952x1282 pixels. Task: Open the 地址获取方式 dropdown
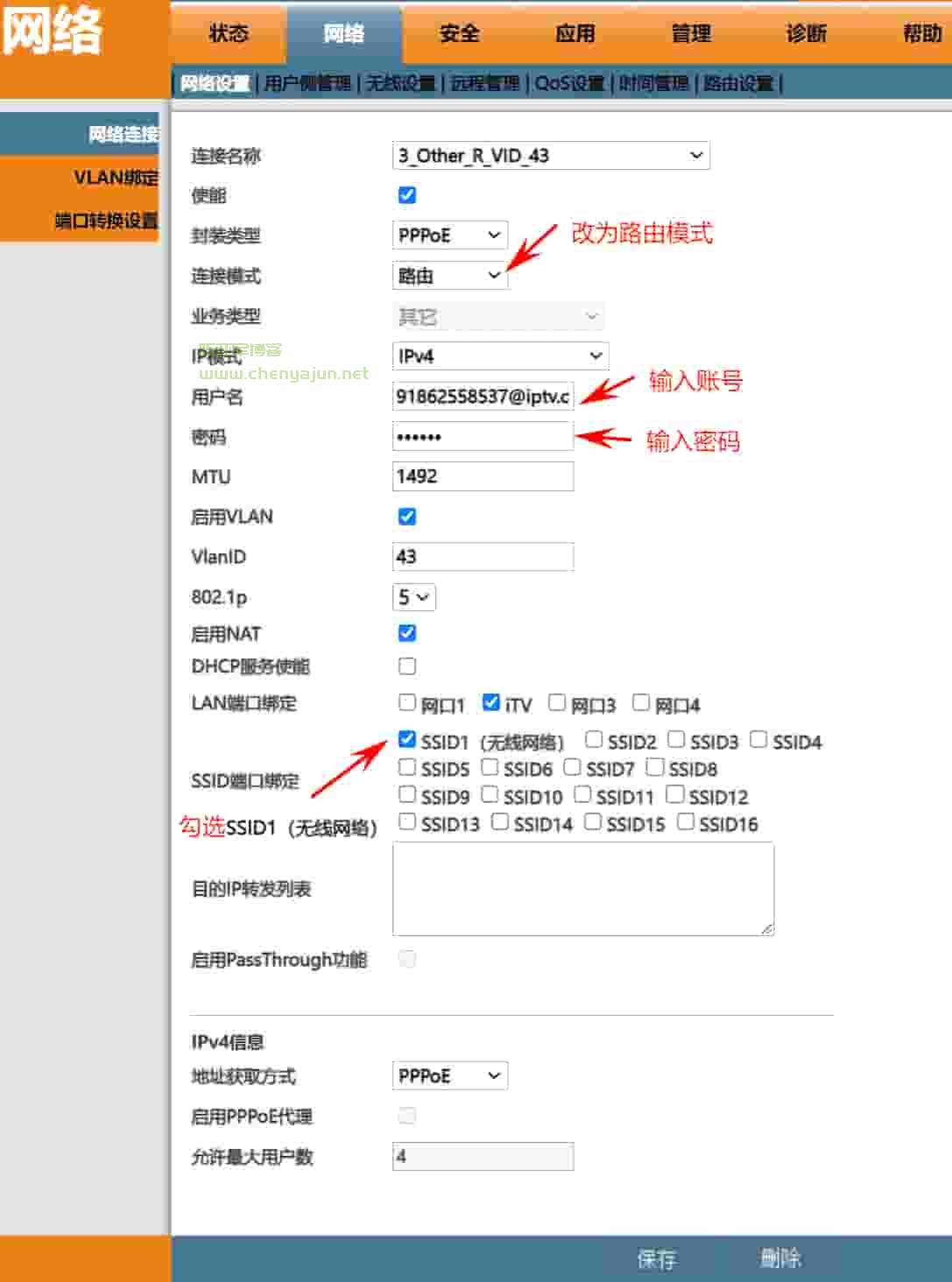450,1075
